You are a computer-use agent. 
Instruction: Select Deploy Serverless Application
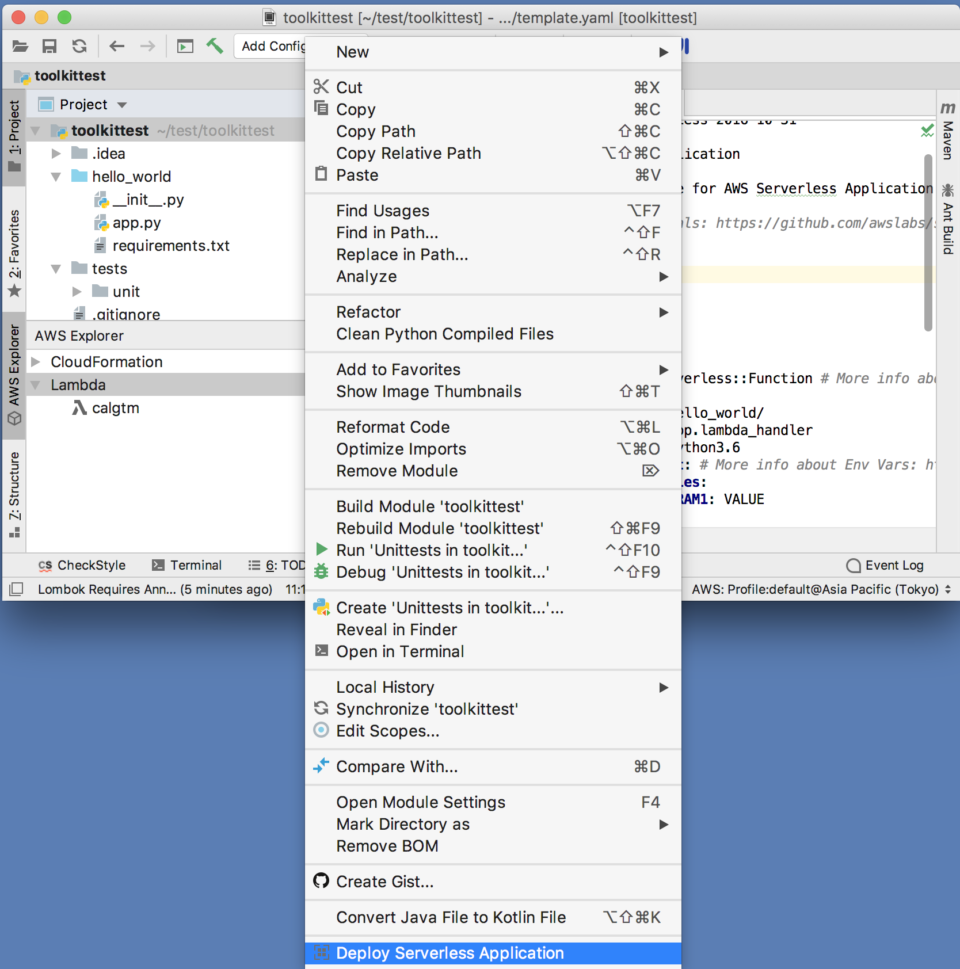493,953
